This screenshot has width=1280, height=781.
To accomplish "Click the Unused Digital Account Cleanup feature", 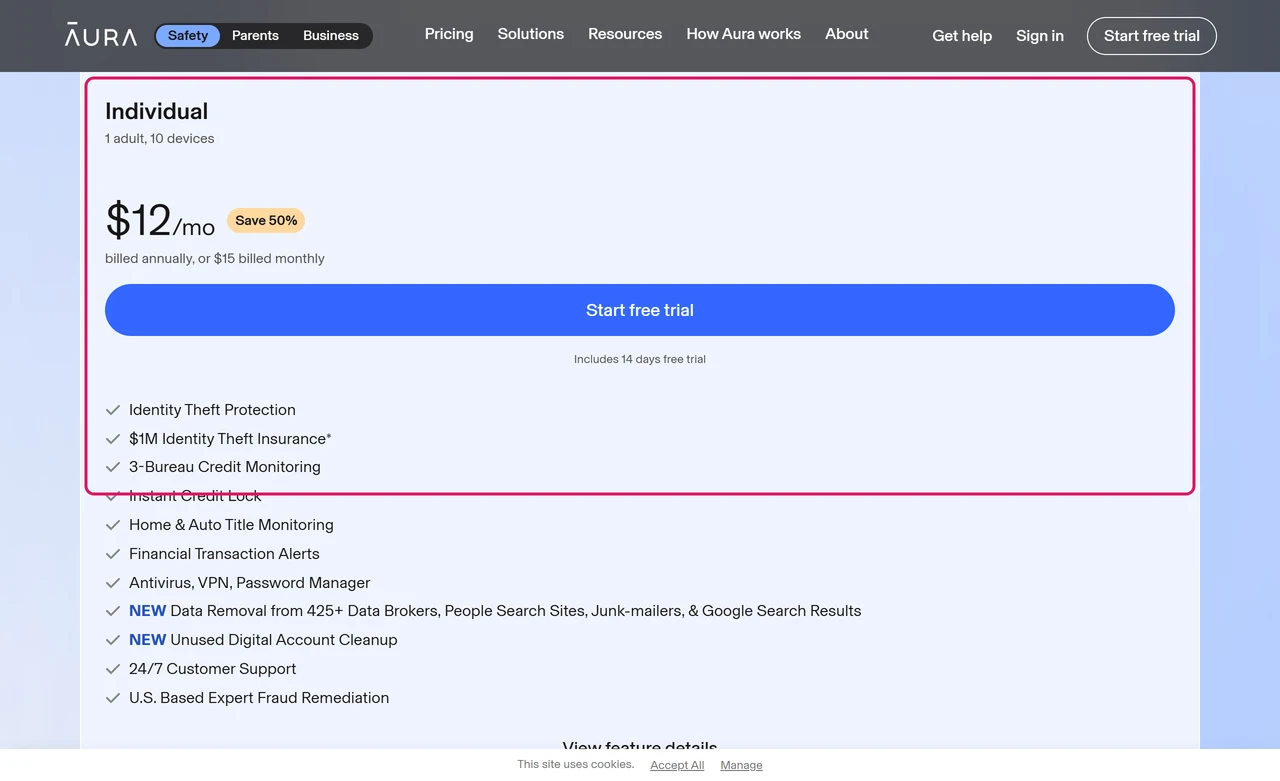I will coord(263,640).
